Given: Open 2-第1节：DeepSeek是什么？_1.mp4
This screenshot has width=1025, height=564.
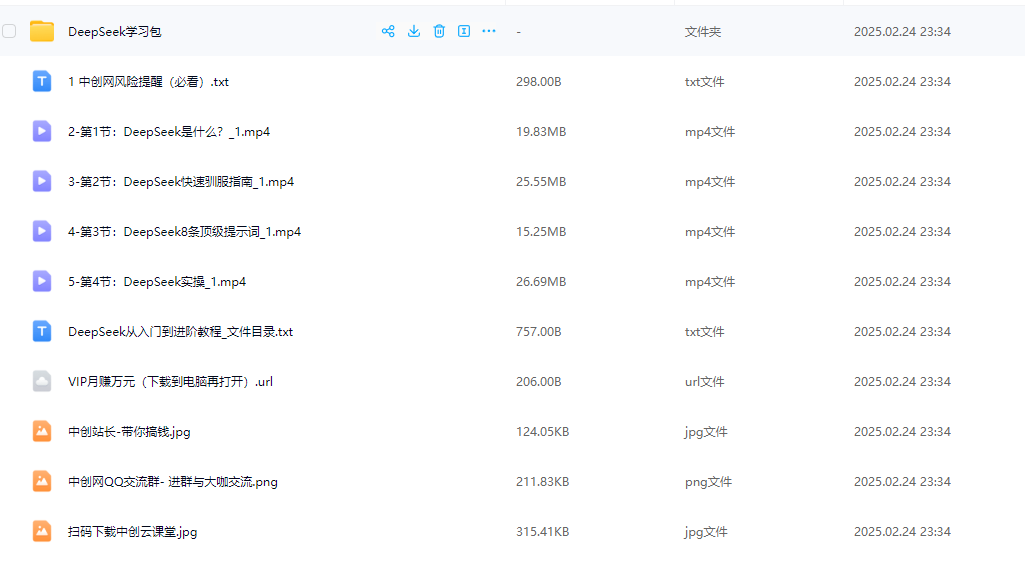Looking at the screenshot, I should (x=169, y=131).
